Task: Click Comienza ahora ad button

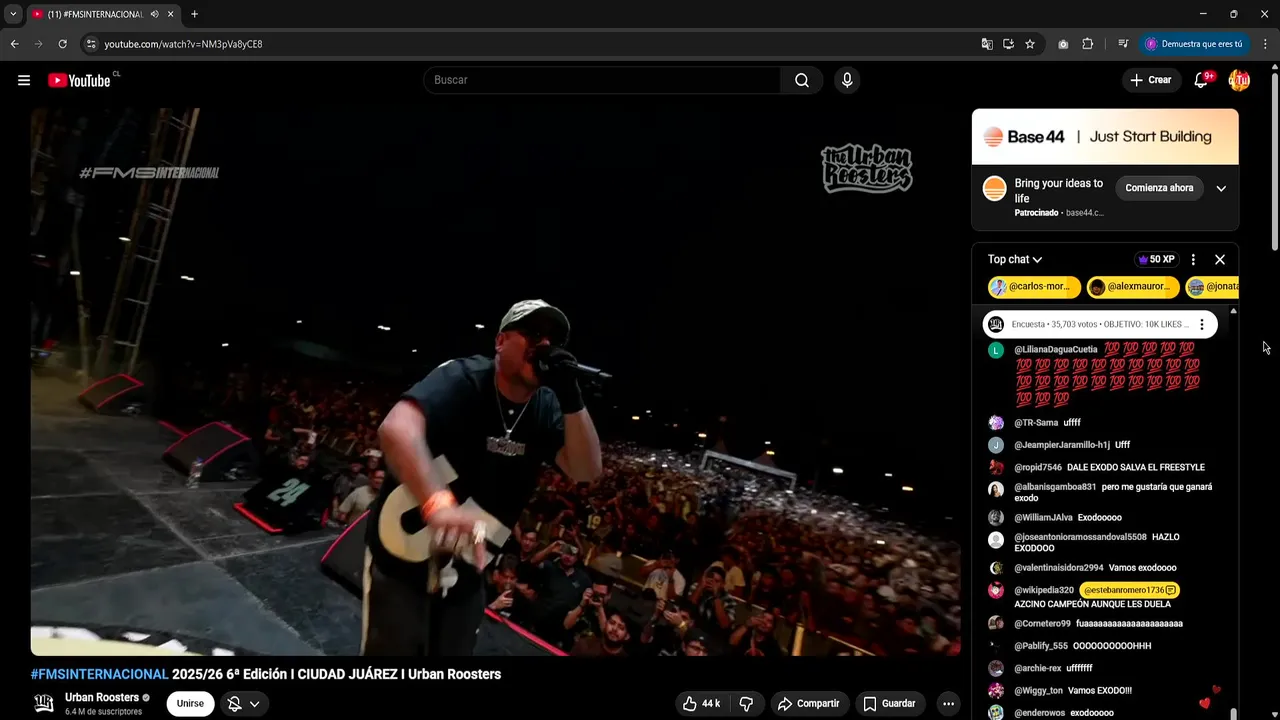Action: coord(1159,188)
